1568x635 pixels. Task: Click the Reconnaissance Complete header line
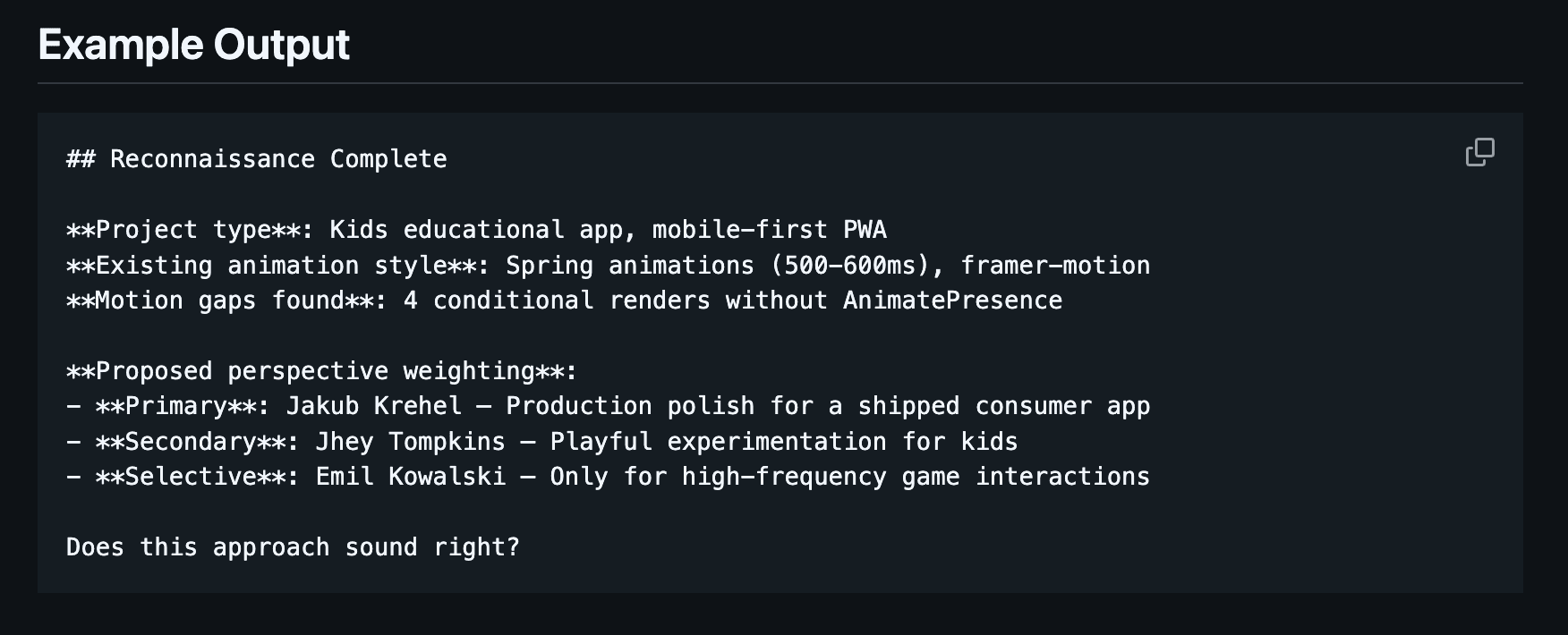tap(256, 159)
